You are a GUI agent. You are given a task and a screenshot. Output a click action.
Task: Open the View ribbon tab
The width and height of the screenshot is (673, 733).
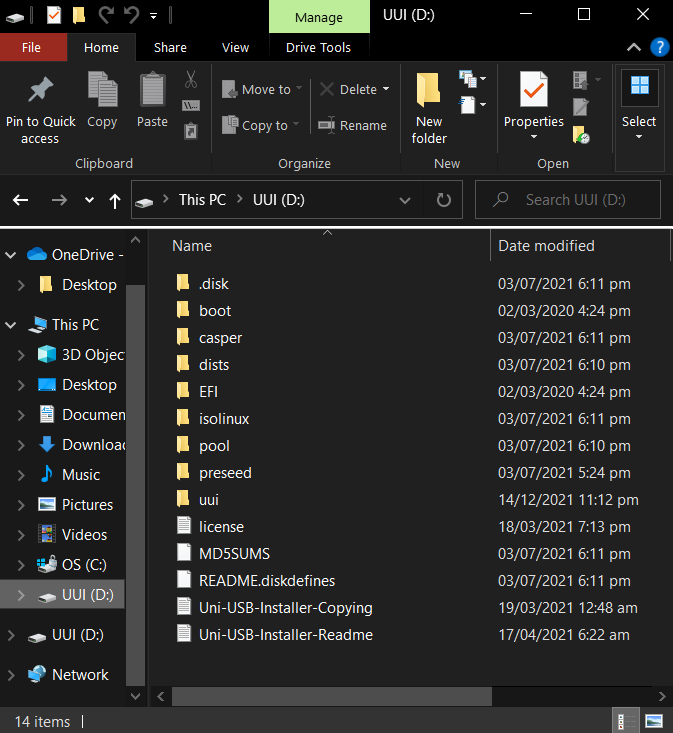coord(235,47)
